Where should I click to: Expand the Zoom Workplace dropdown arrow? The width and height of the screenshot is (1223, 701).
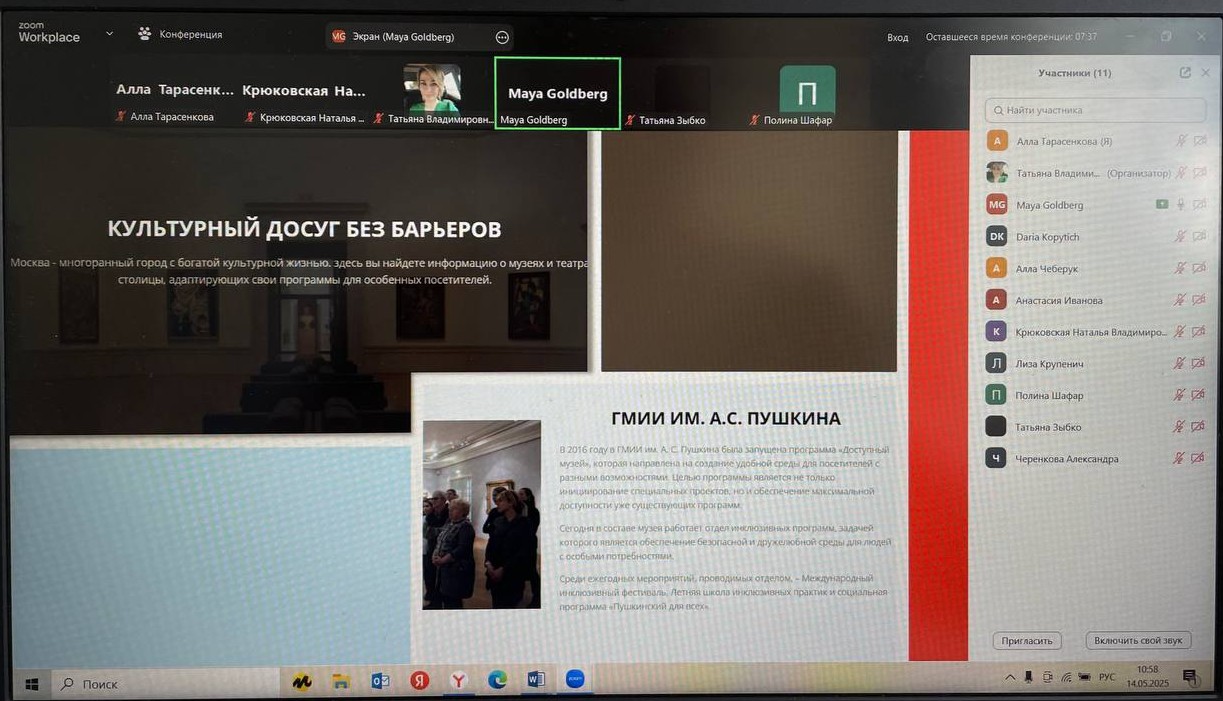coord(110,34)
